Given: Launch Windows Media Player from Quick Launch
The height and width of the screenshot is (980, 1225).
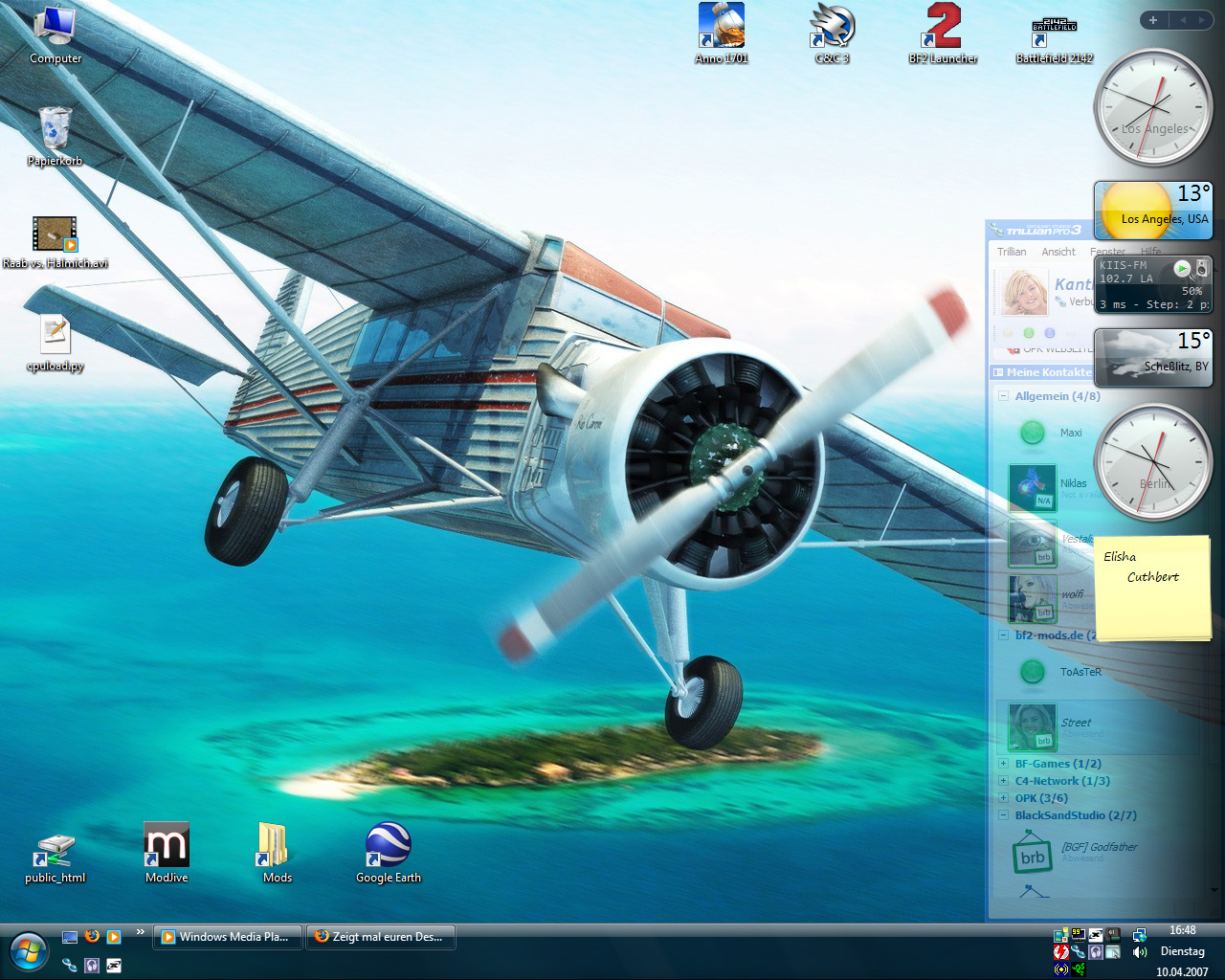Looking at the screenshot, I should pos(114,937).
